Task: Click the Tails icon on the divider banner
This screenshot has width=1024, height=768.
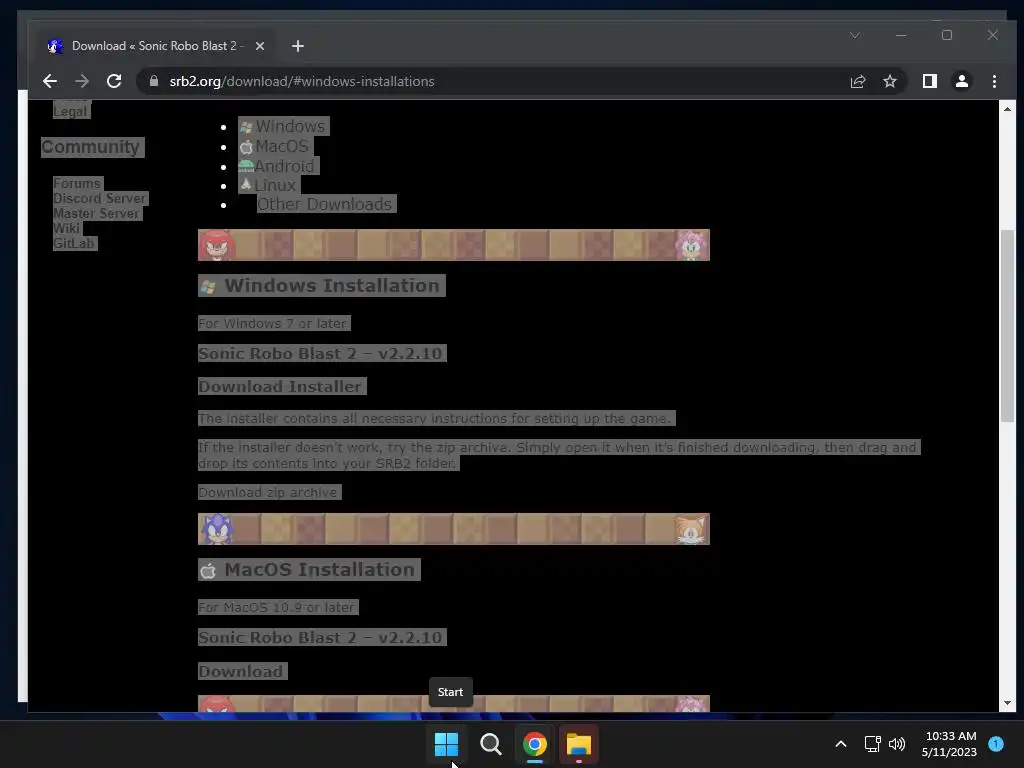Action: (x=690, y=529)
